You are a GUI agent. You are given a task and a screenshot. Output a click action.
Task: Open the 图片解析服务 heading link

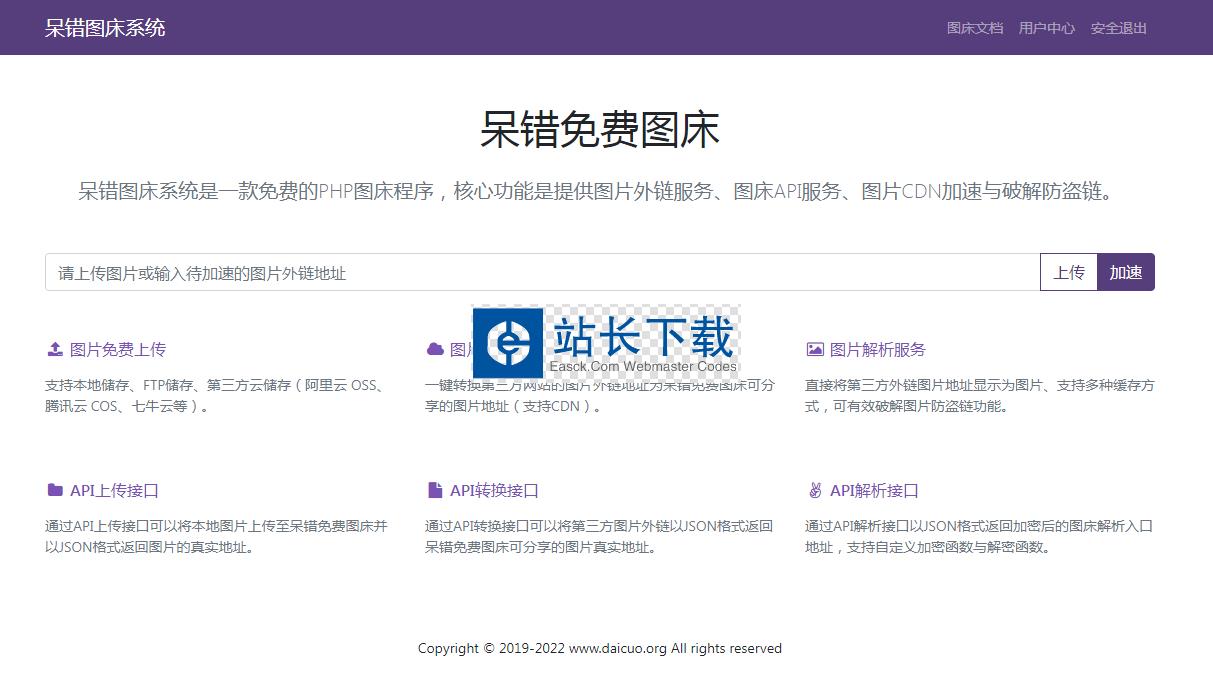tap(878, 349)
